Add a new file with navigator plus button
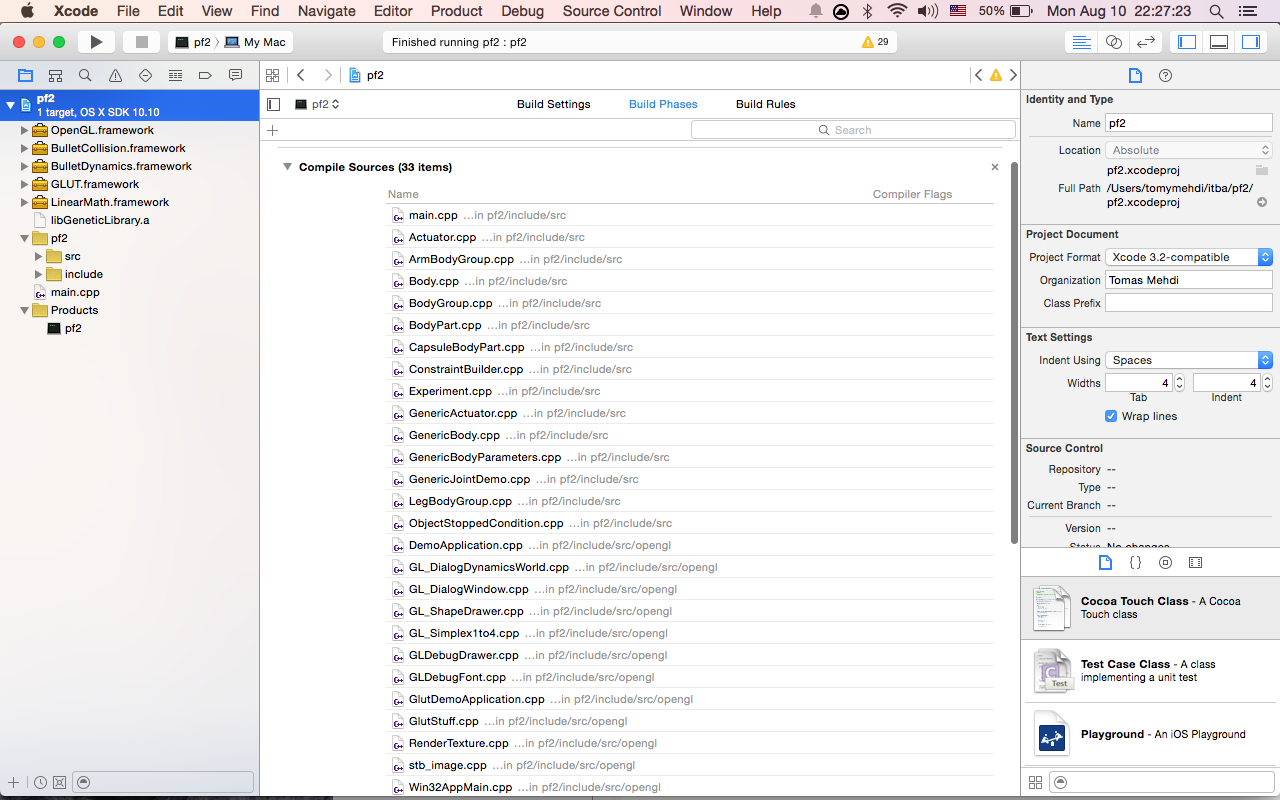This screenshot has width=1280, height=800. click(13, 782)
